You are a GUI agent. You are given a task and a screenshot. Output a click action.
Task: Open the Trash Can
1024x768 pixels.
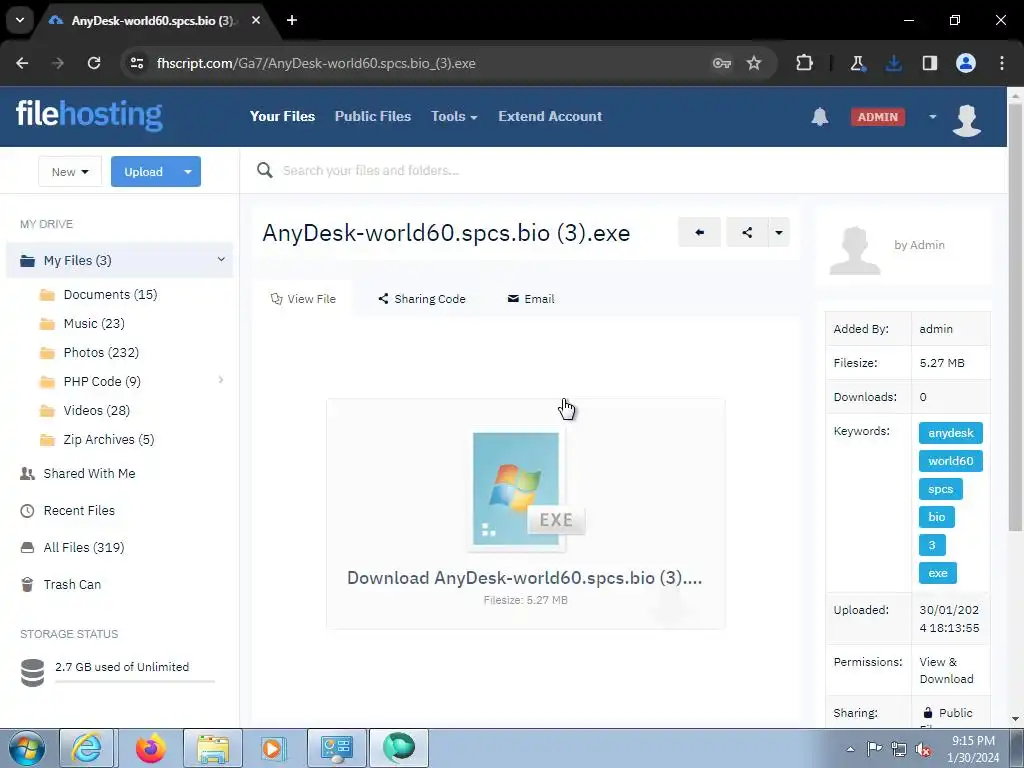tap(72, 584)
